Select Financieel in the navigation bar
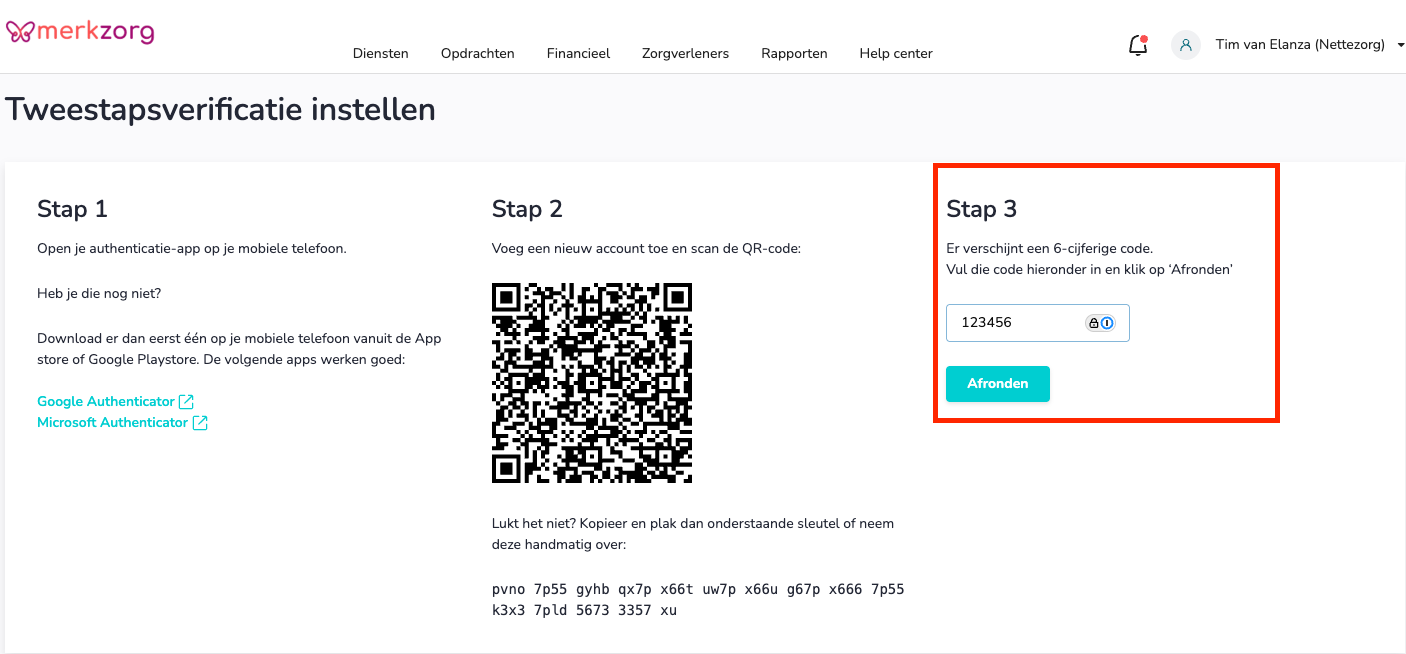The image size is (1406, 654). point(578,54)
